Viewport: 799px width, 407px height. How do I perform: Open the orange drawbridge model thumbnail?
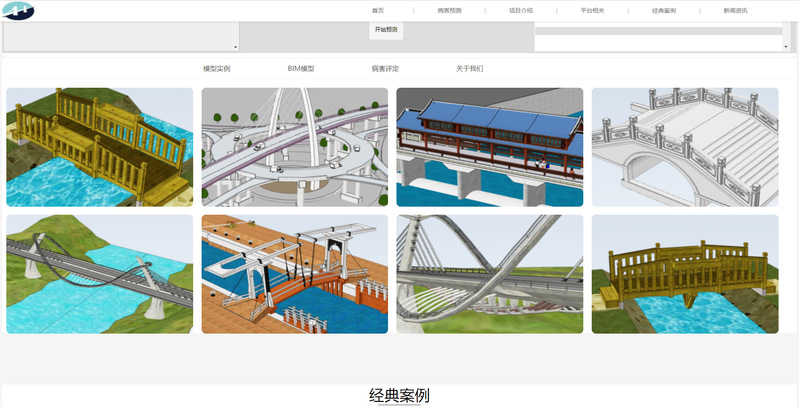coord(294,274)
